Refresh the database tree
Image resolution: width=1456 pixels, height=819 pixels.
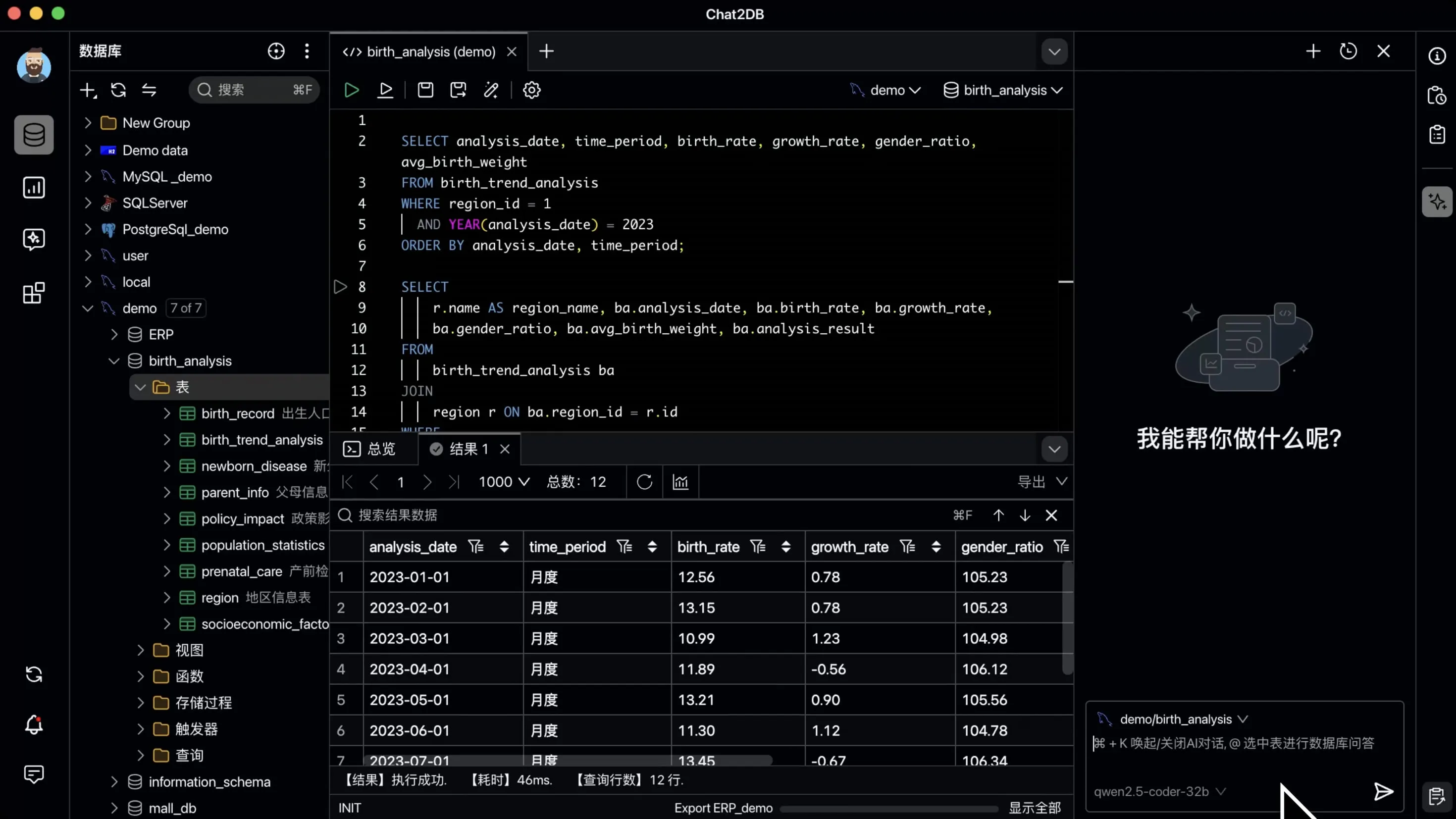click(118, 90)
